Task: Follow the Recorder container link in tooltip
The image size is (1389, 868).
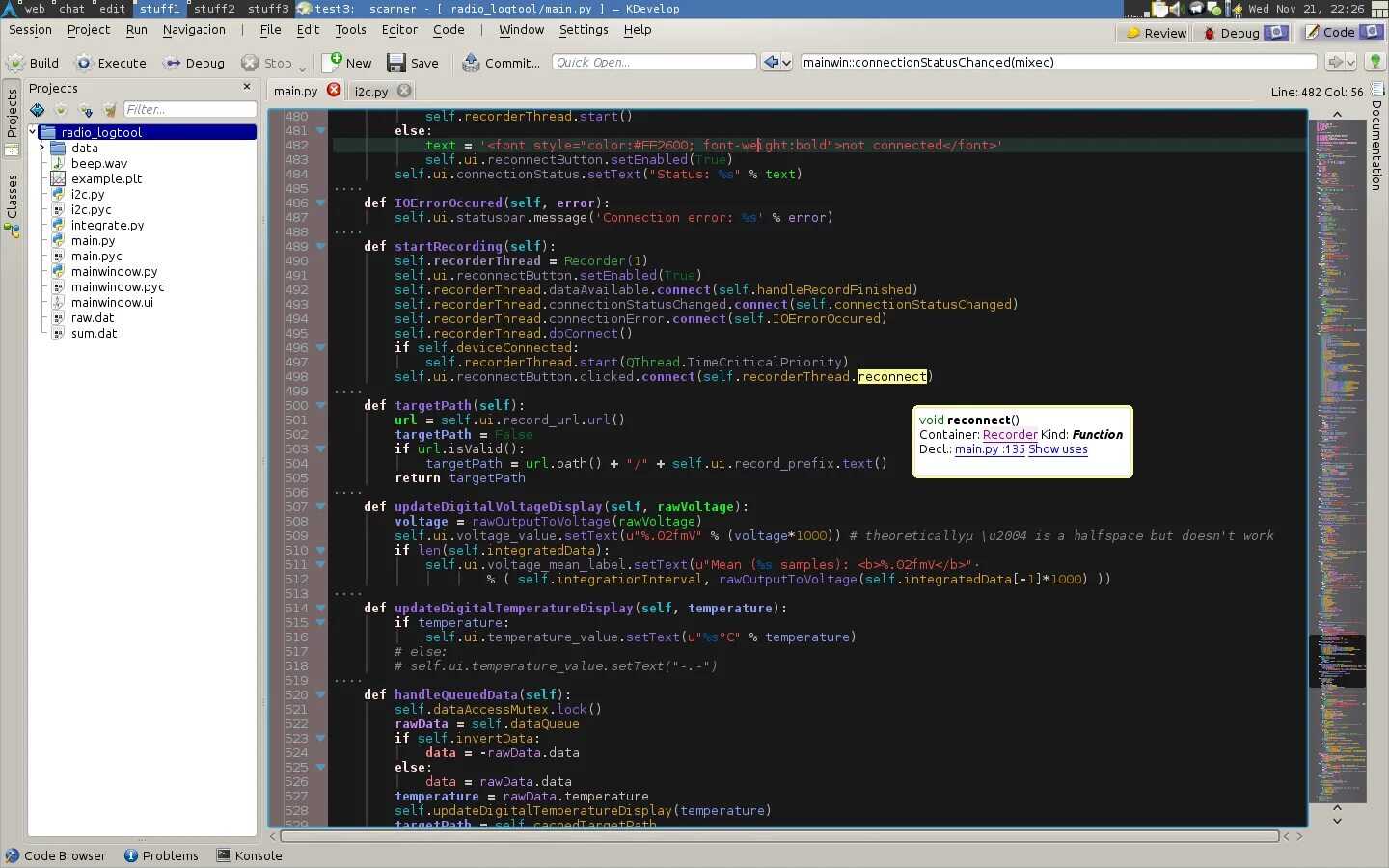Action: 1010,435
